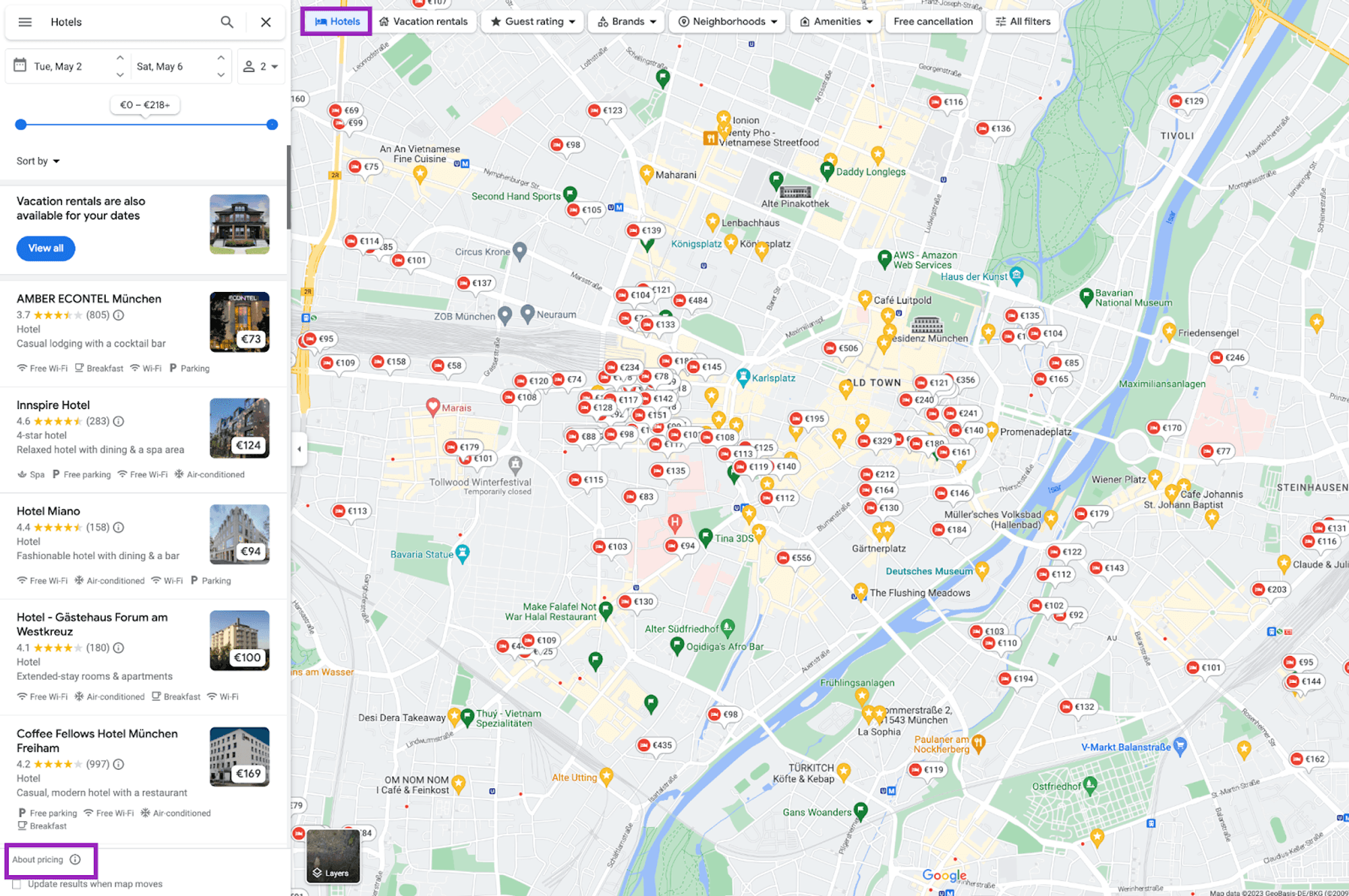Screen dimensions: 1349x896
Task: Click the View all button
Action: coord(46,248)
